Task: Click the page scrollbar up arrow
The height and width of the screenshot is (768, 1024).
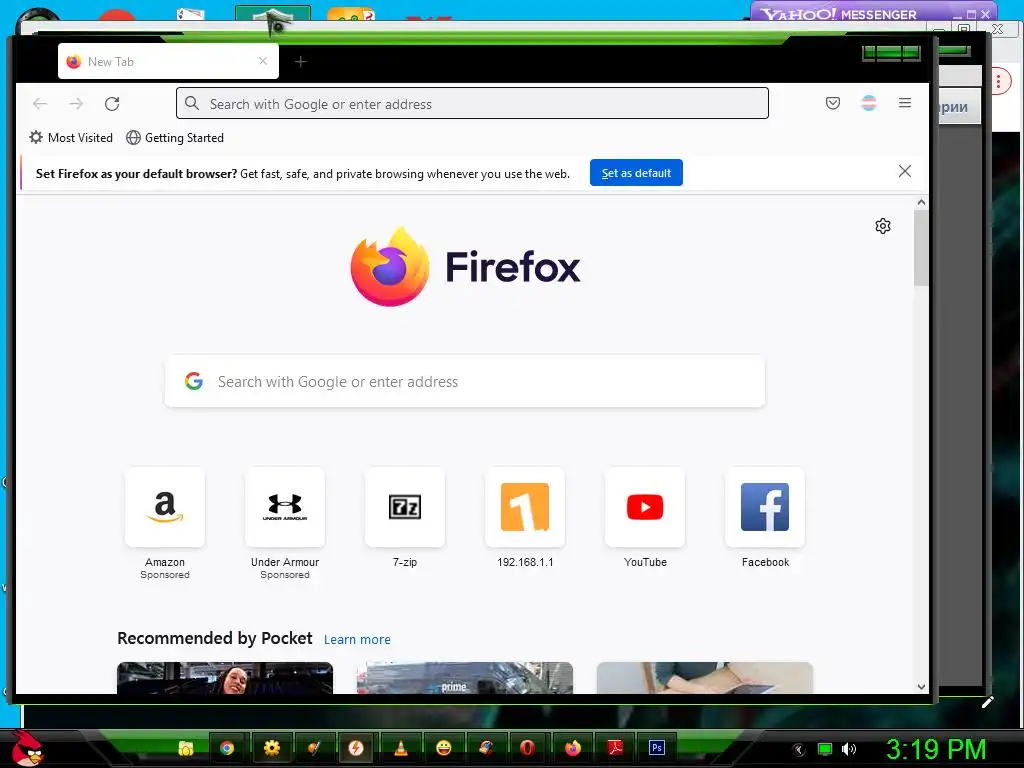Action: (x=921, y=202)
